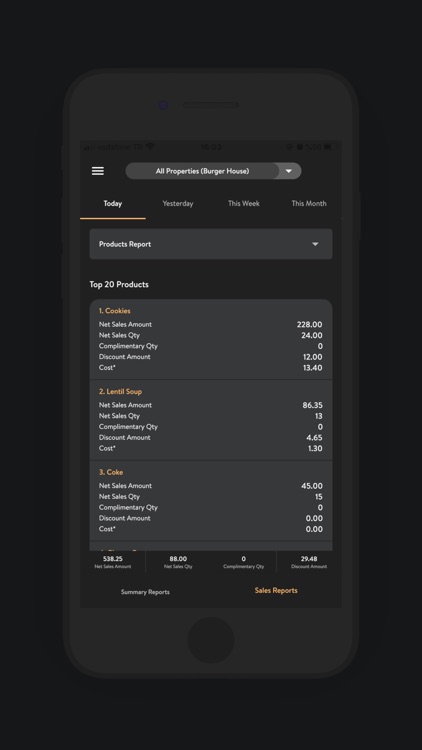Switch to the This Month tab
Image resolution: width=422 pixels, height=750 pixels.
click(309, 204)
